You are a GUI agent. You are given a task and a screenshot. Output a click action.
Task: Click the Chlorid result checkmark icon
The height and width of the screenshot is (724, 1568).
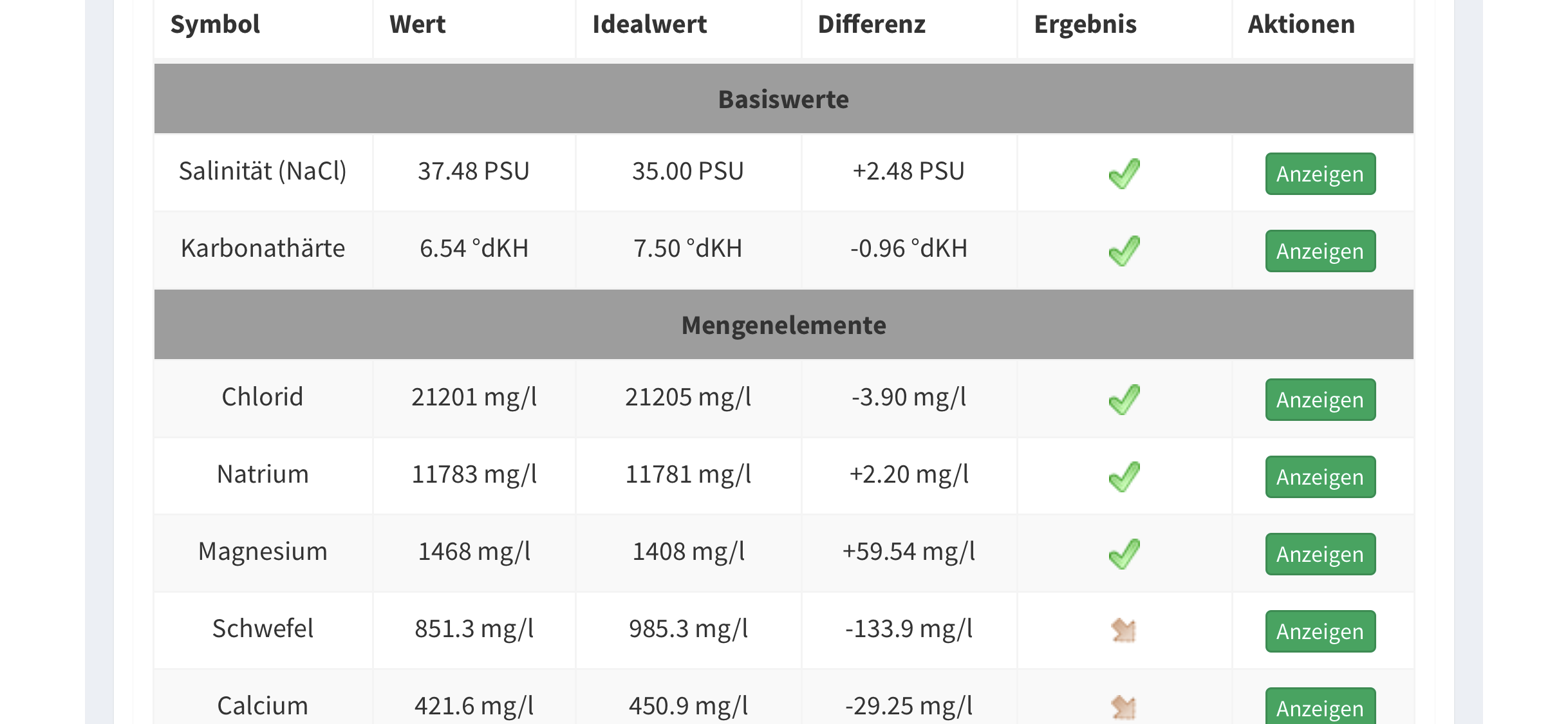(x=1124, y=399)
